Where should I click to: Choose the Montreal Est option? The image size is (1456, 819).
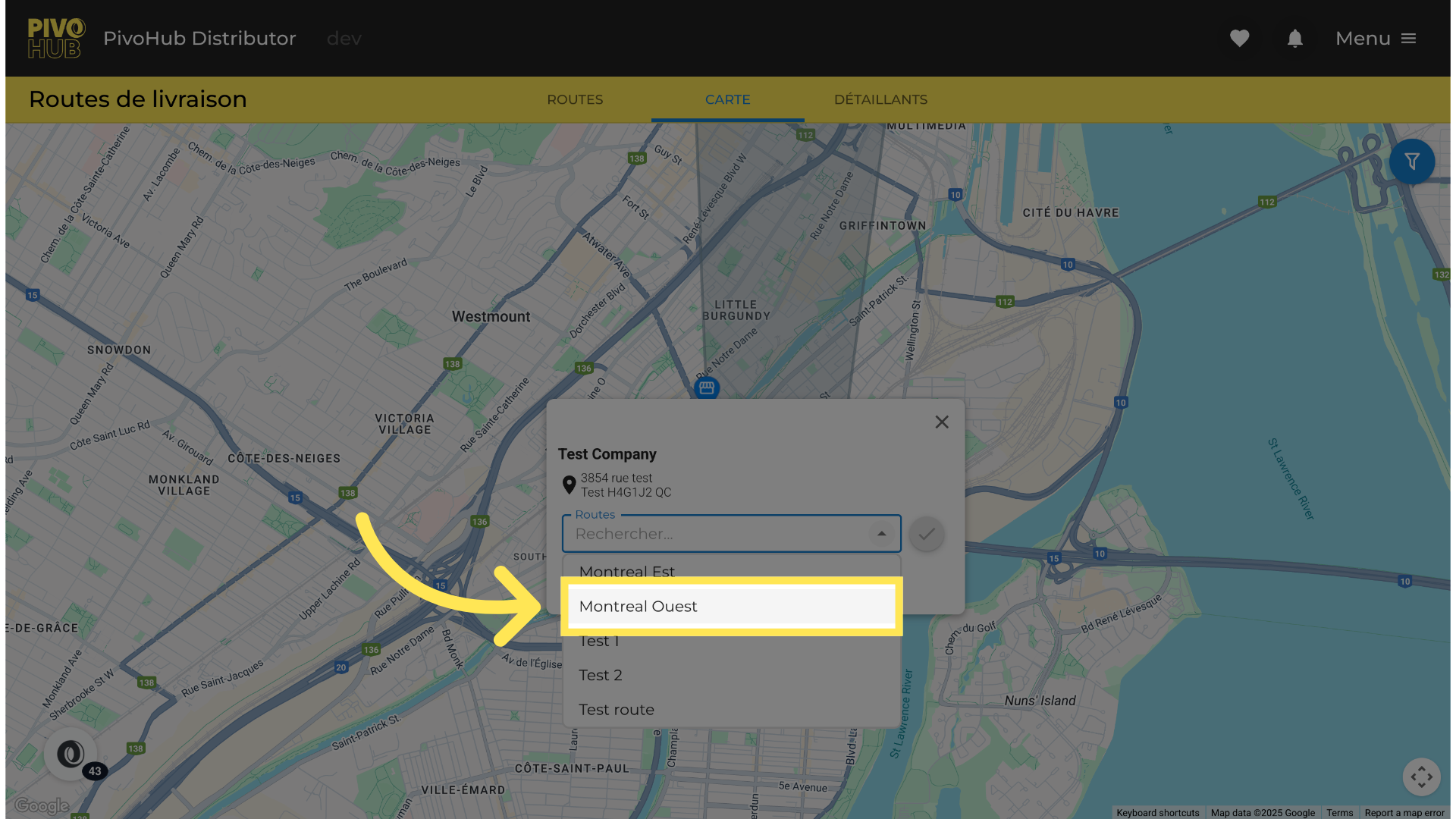tap(731, 570)
